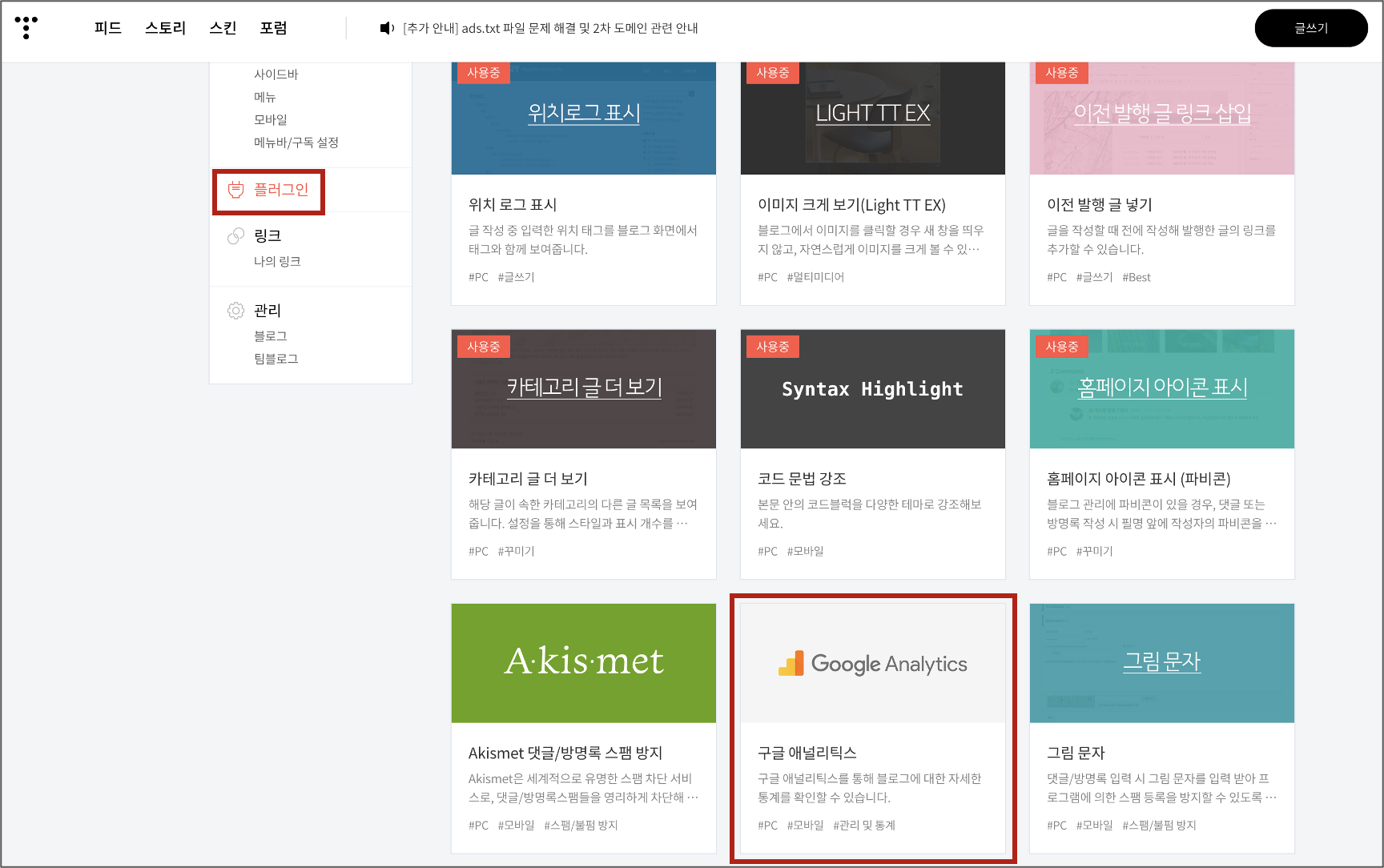Viewport: 1384px width, 868px height.
Task: Open the ads.txt announcement notice
Action: point(550,28)
